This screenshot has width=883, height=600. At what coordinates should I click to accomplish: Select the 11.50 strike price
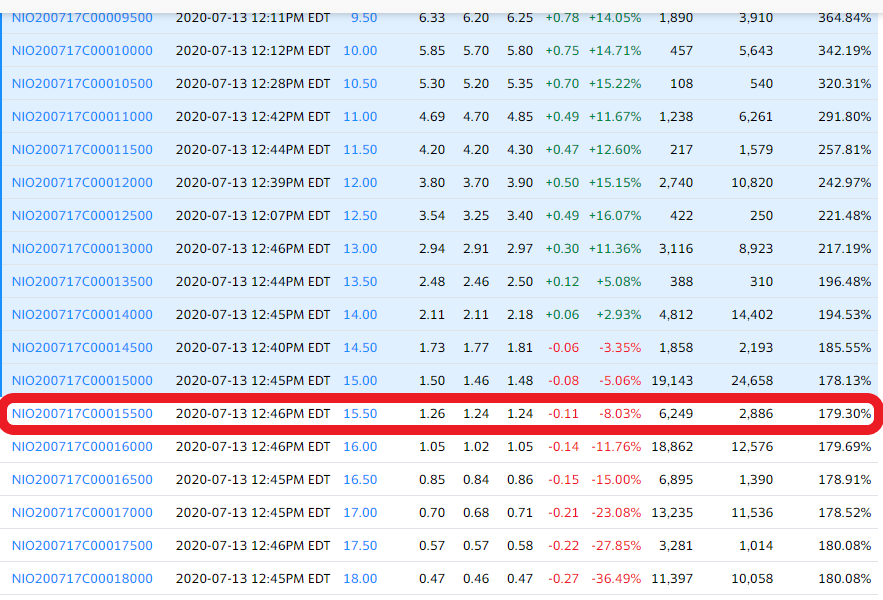click(360, 150)
